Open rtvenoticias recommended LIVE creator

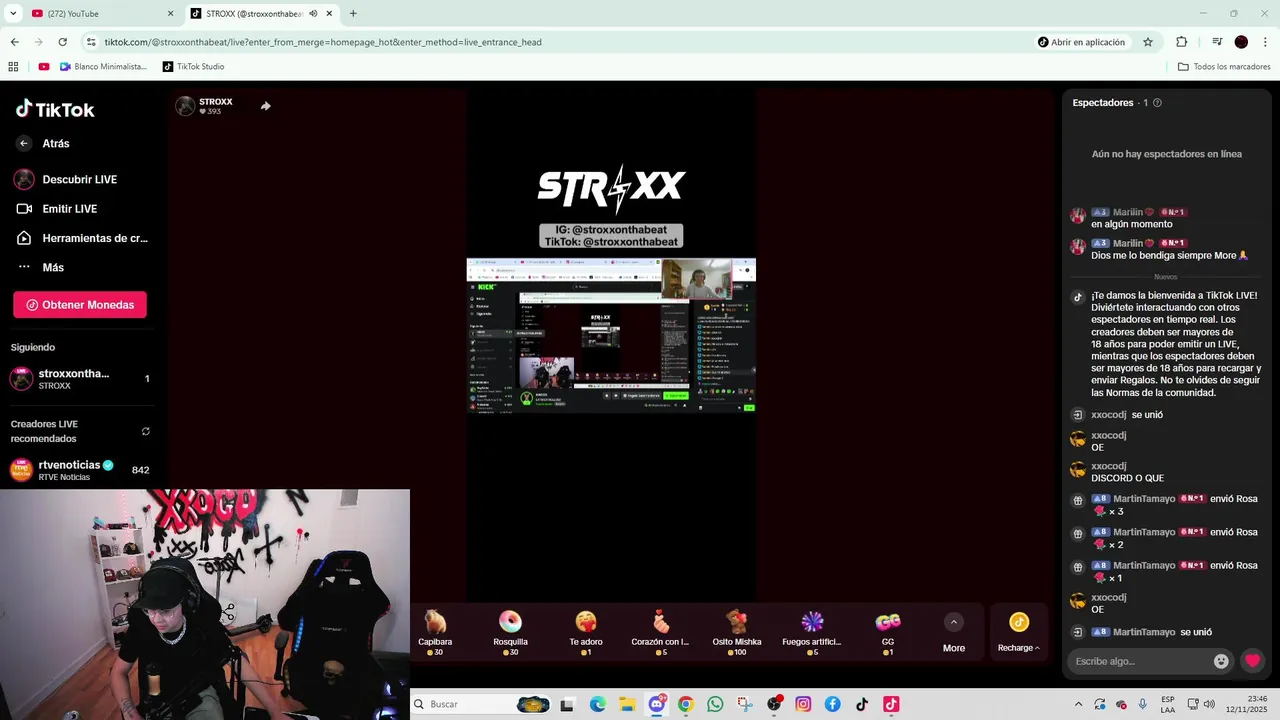80,470
